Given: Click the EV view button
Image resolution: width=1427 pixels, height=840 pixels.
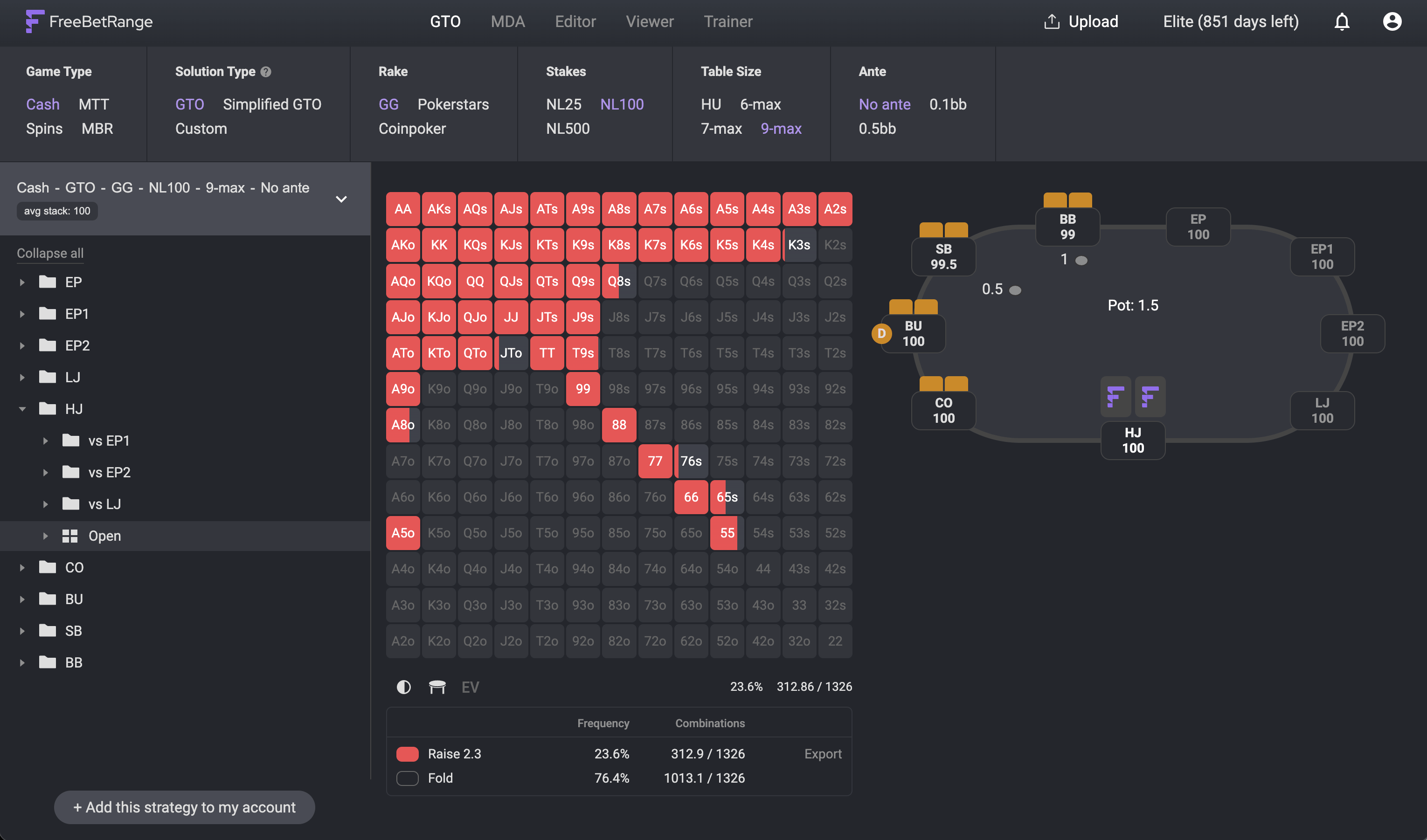Looking at the screenshot, I should (x=470, y=687).
